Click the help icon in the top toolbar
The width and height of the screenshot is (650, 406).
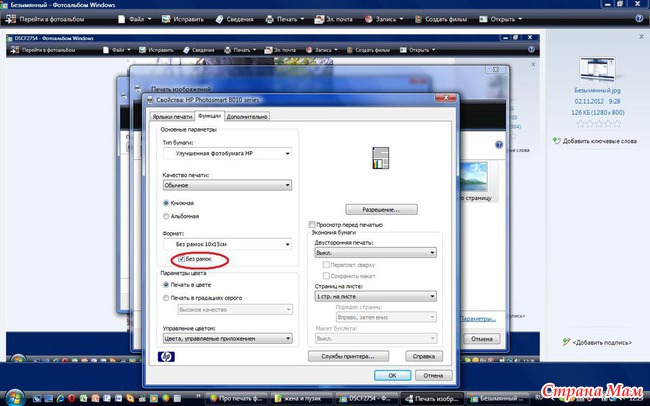point(639,19)
